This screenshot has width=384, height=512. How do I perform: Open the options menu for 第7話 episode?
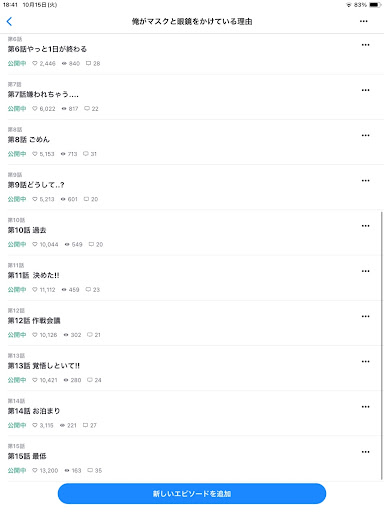coord(365,90)
